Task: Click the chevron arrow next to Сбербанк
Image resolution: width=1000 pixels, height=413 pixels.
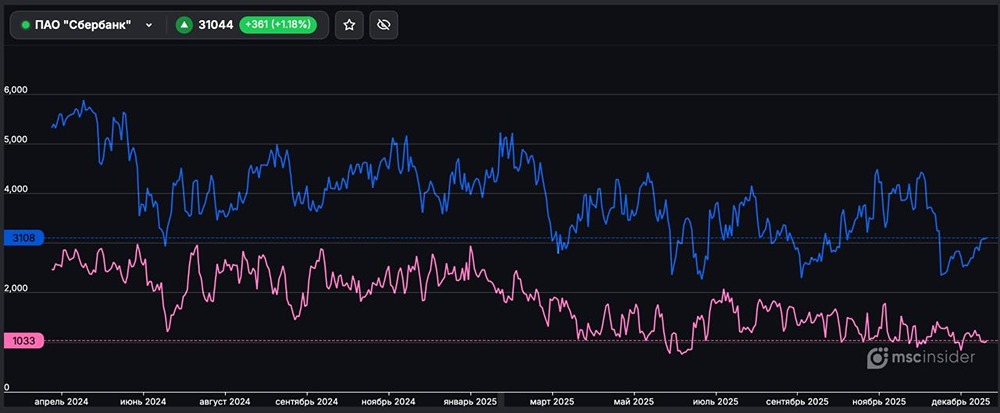Action: pyautogui.click(x=149, y=25)
